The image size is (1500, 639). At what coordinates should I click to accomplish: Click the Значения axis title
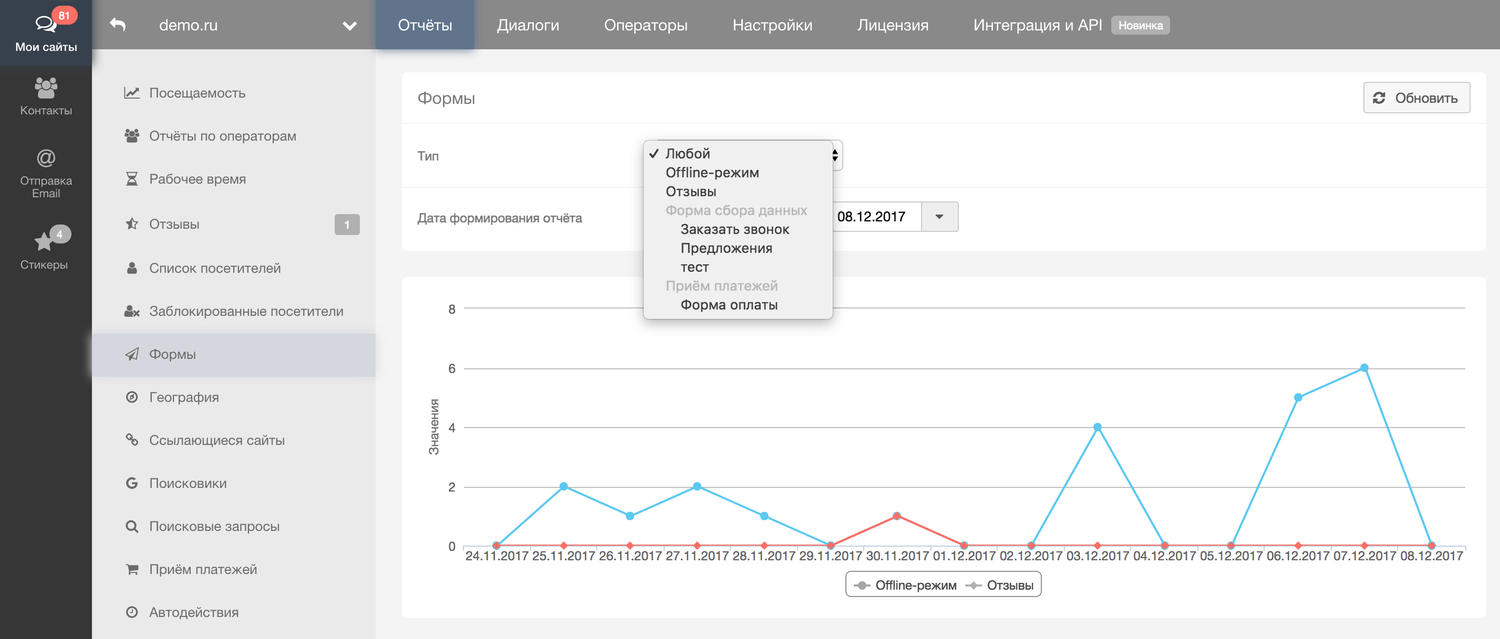pos(434,427)
